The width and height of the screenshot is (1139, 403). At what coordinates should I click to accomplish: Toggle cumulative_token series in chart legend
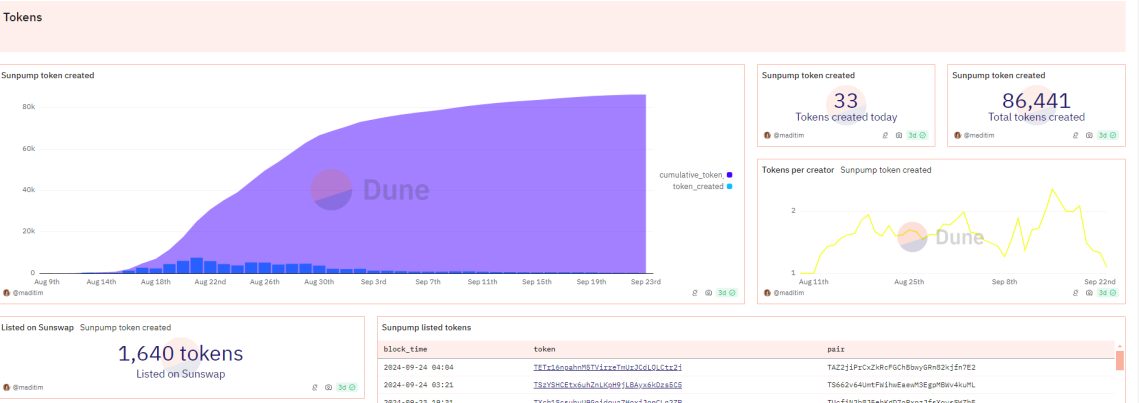tap(696, 175)
